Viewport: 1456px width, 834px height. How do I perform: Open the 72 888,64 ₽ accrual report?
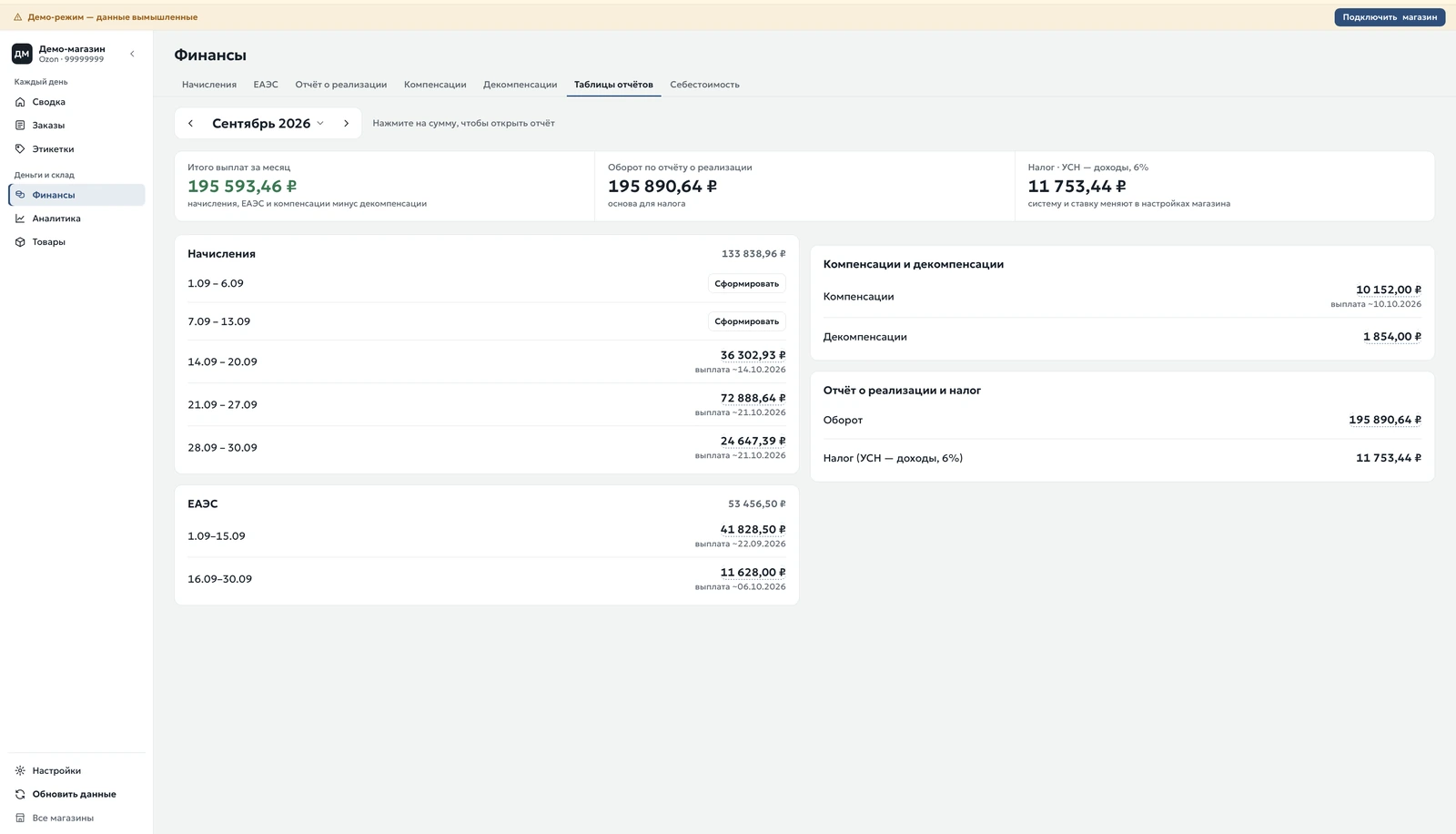753,399
